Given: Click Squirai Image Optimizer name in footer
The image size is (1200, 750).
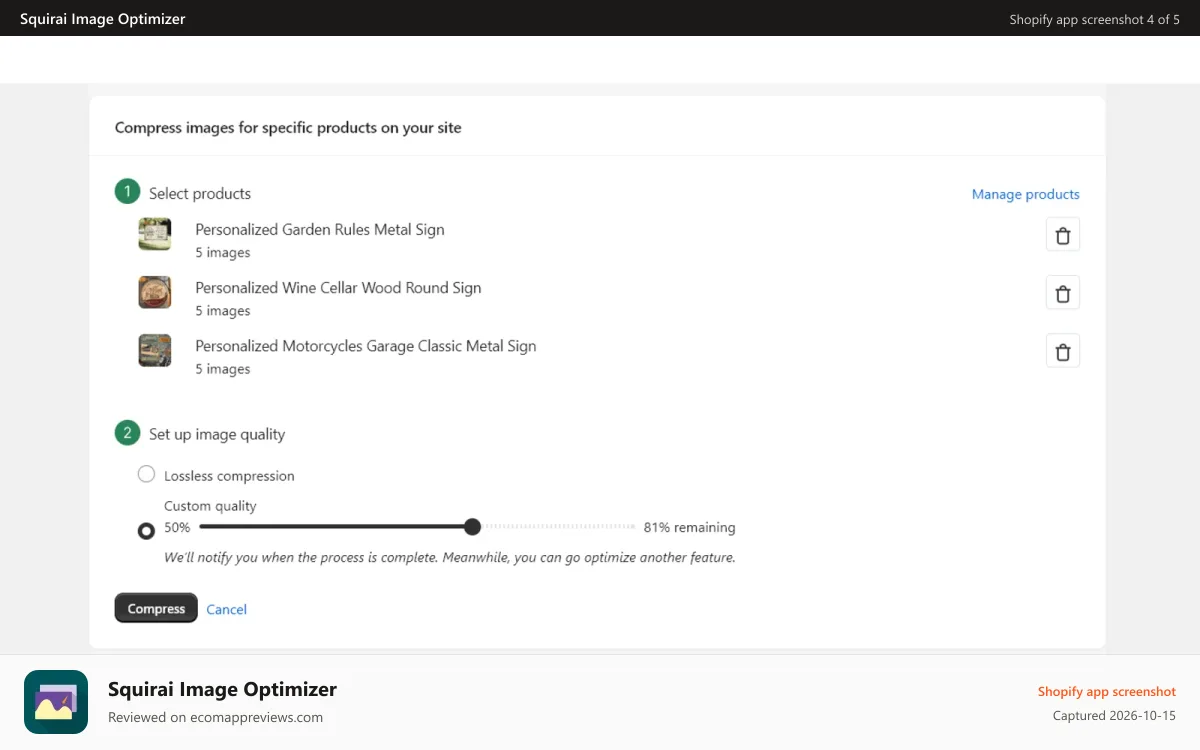Looking at the screenshot, I should [222, 689].
